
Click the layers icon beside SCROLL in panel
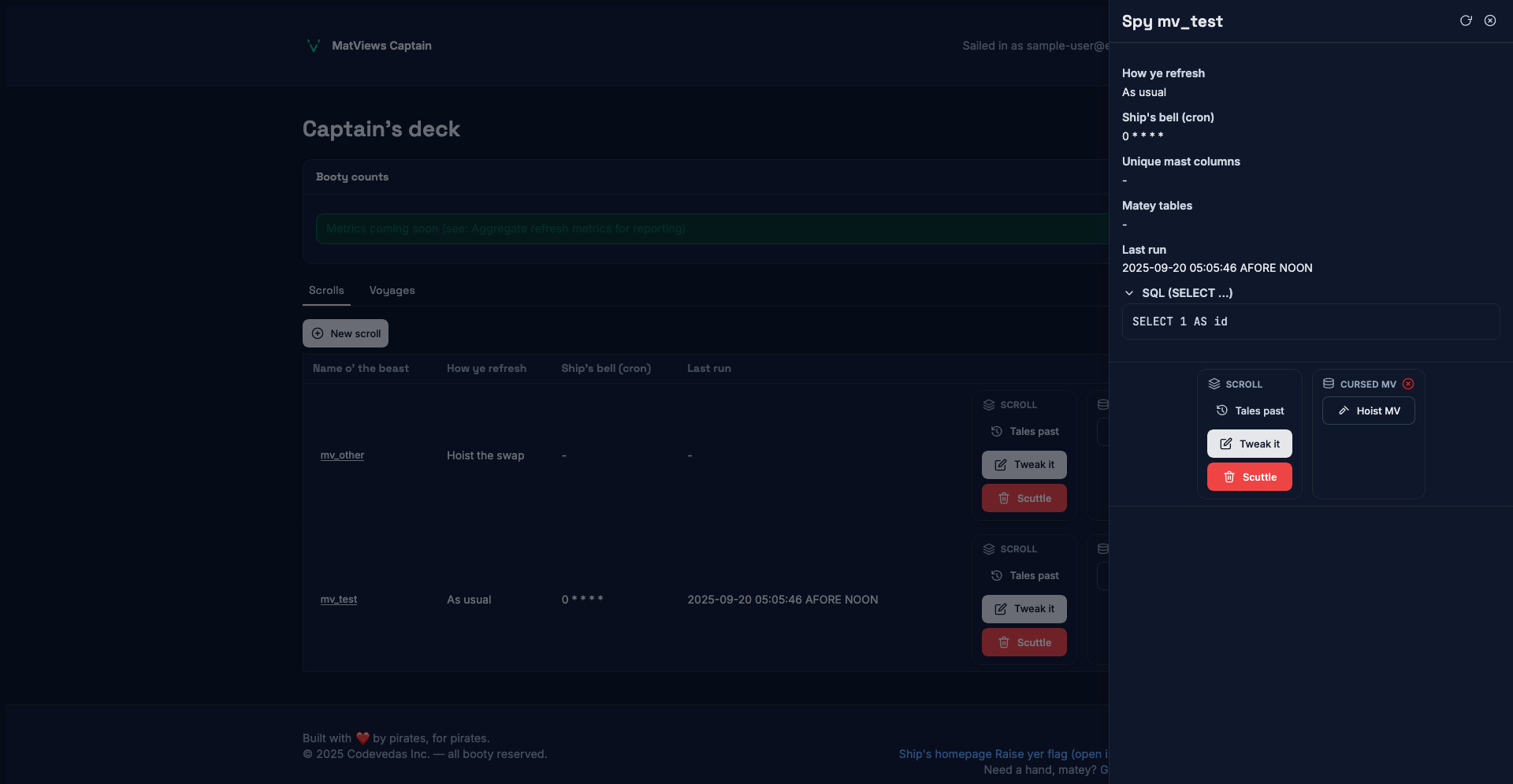pyautogui.click(x=1214, y=384)
